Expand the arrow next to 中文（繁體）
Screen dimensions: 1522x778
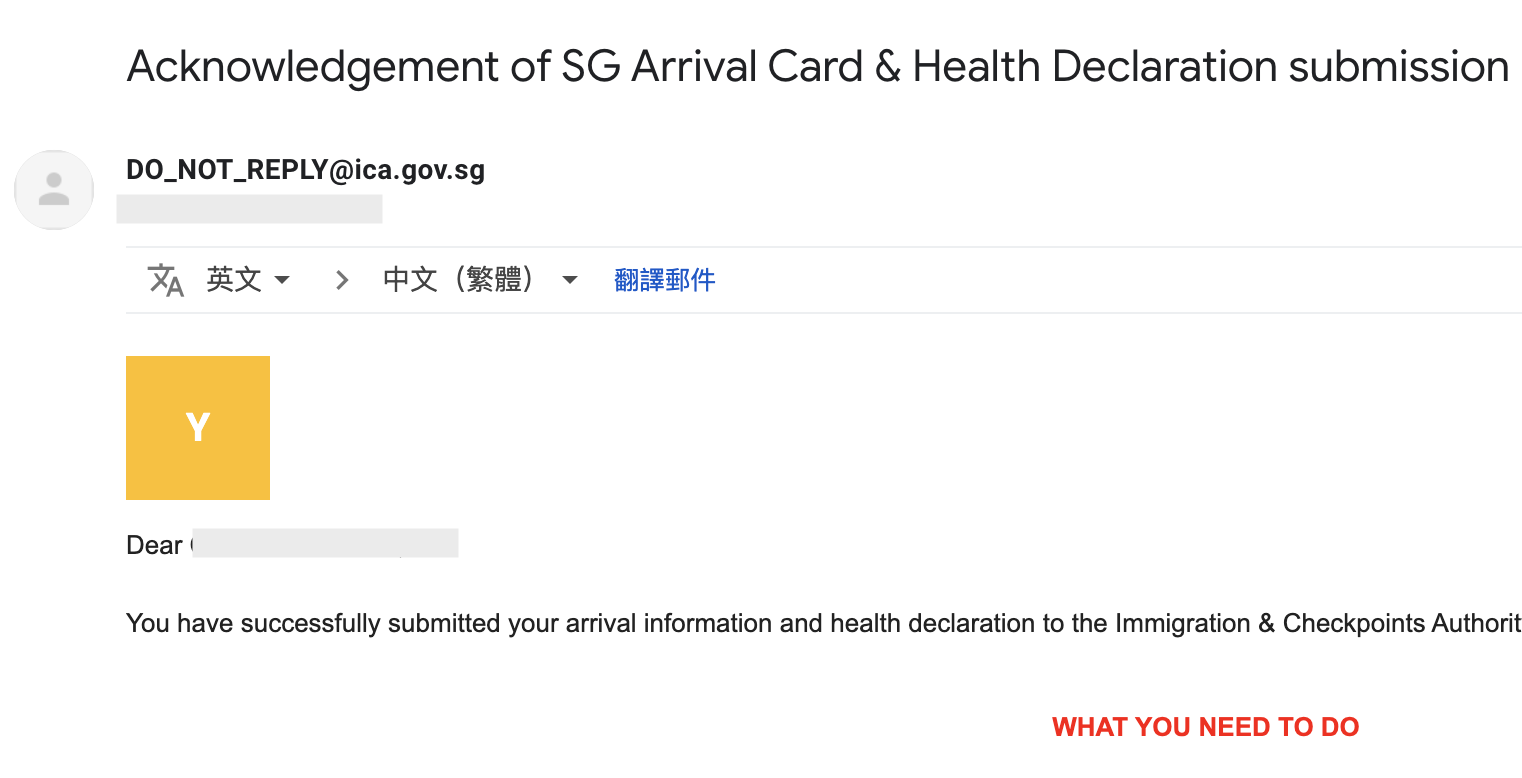pyautogui.click(x=570, y=280)
